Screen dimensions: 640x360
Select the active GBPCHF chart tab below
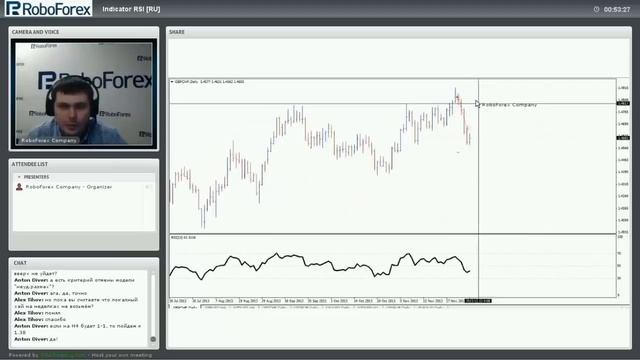coord(184,307)
